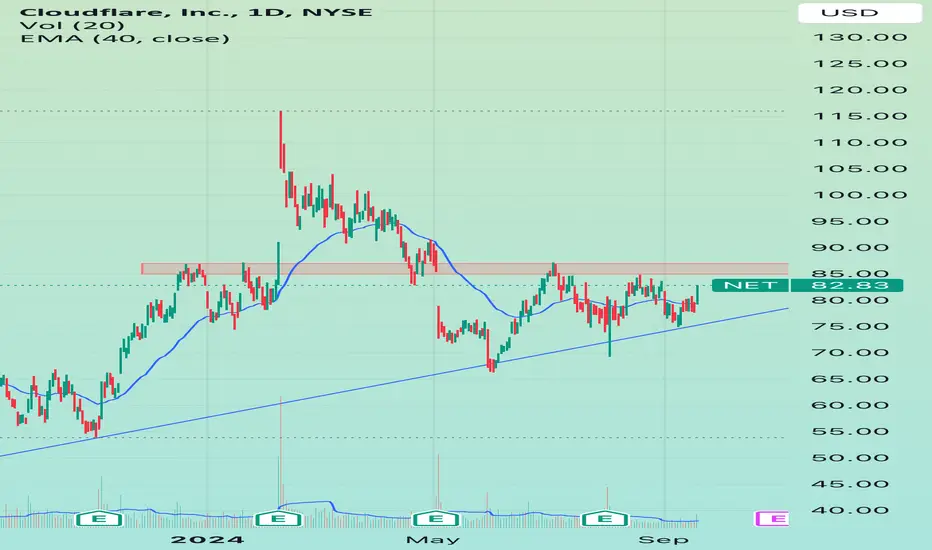The height and width of the screenshot is (550, 932).
Task: Click the 70.00 price axis label
Action: [x=851, y=353]
